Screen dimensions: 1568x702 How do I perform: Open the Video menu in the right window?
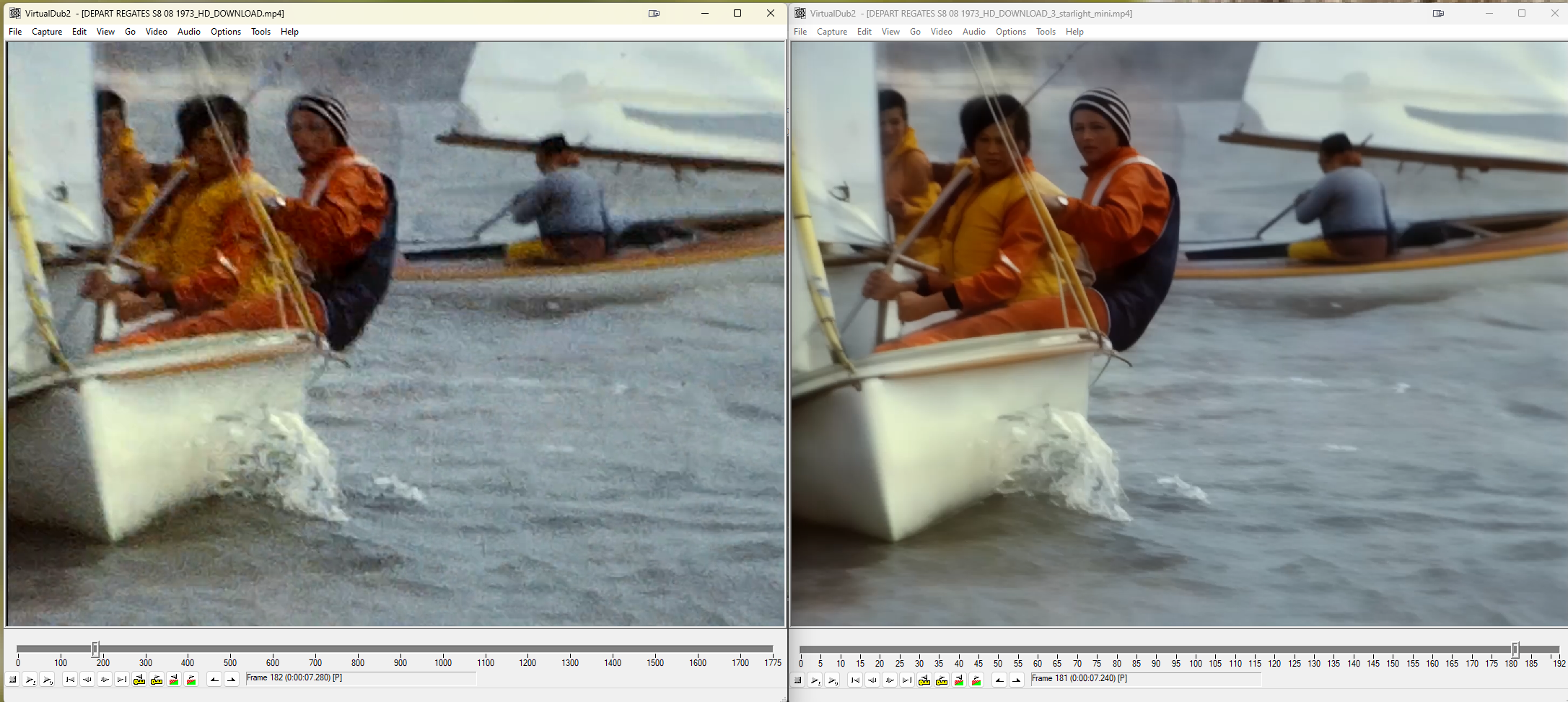[x=941, y=32]
